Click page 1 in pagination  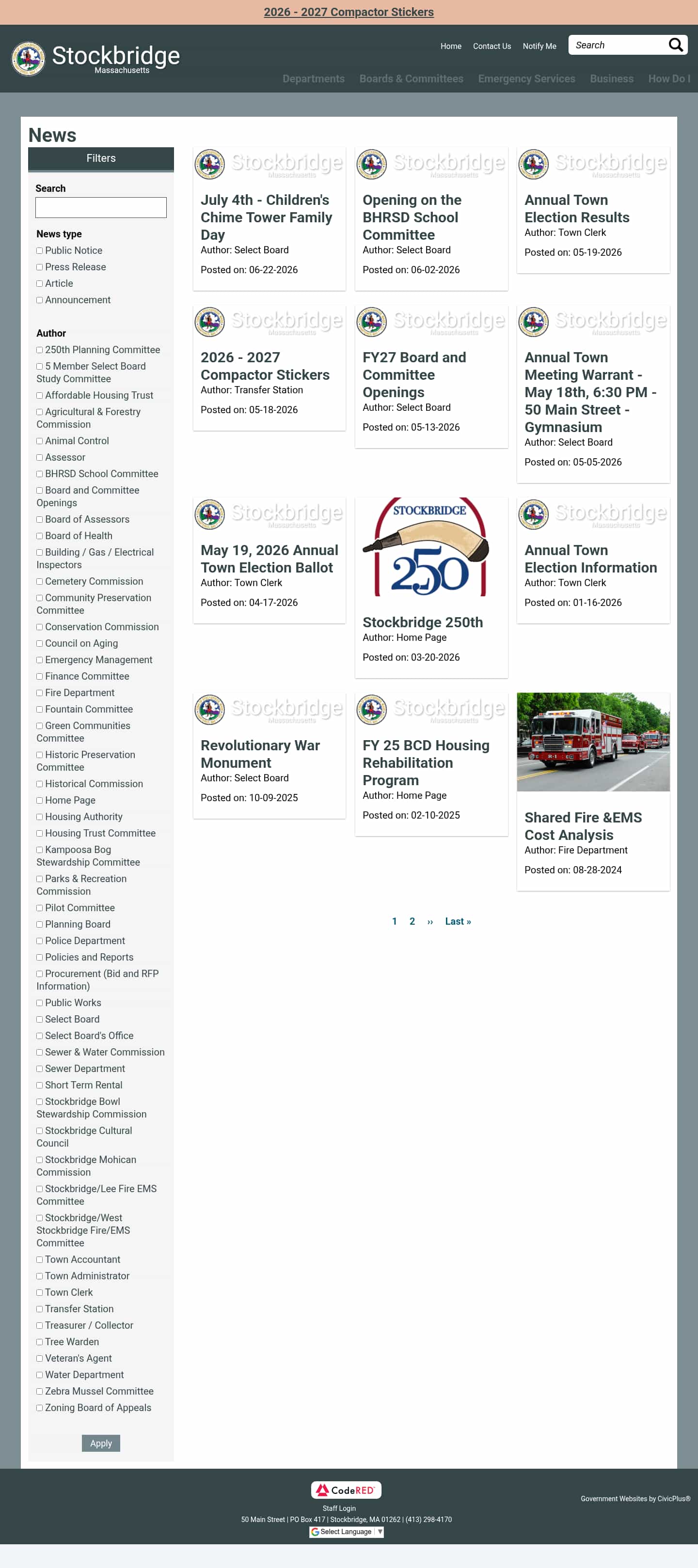[395, 921]
